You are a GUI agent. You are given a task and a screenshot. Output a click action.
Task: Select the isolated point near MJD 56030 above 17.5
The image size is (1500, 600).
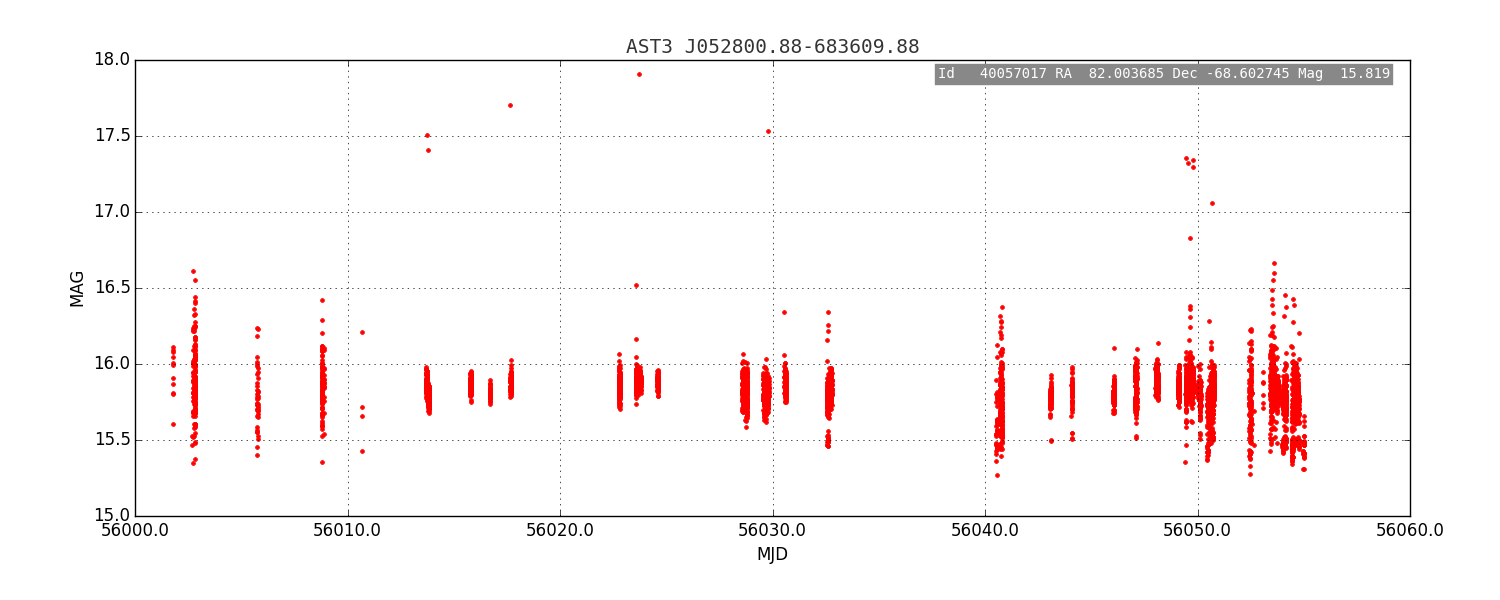(x=768, y=131)
